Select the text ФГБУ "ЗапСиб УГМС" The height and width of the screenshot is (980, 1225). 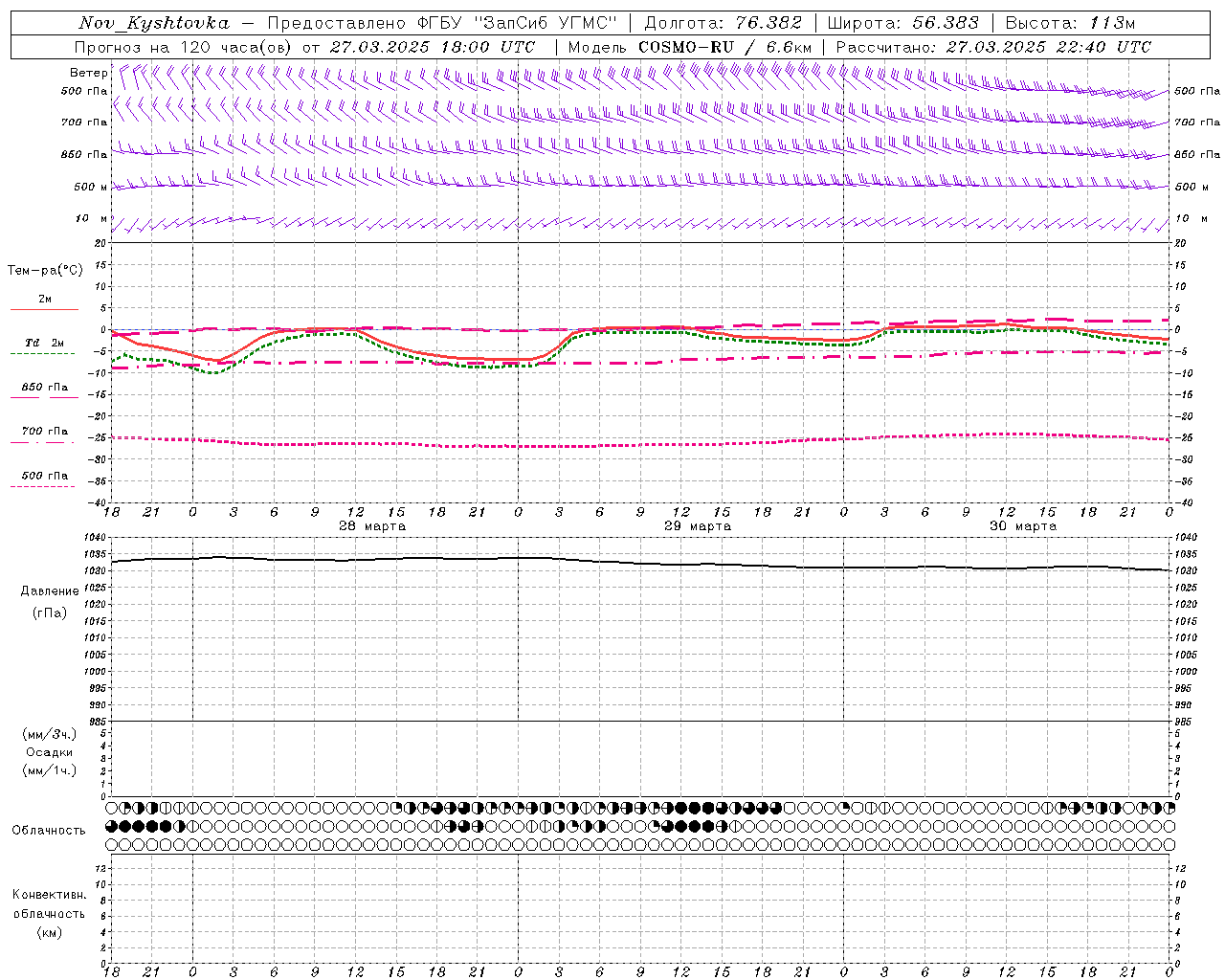click(x=518, y=23)
